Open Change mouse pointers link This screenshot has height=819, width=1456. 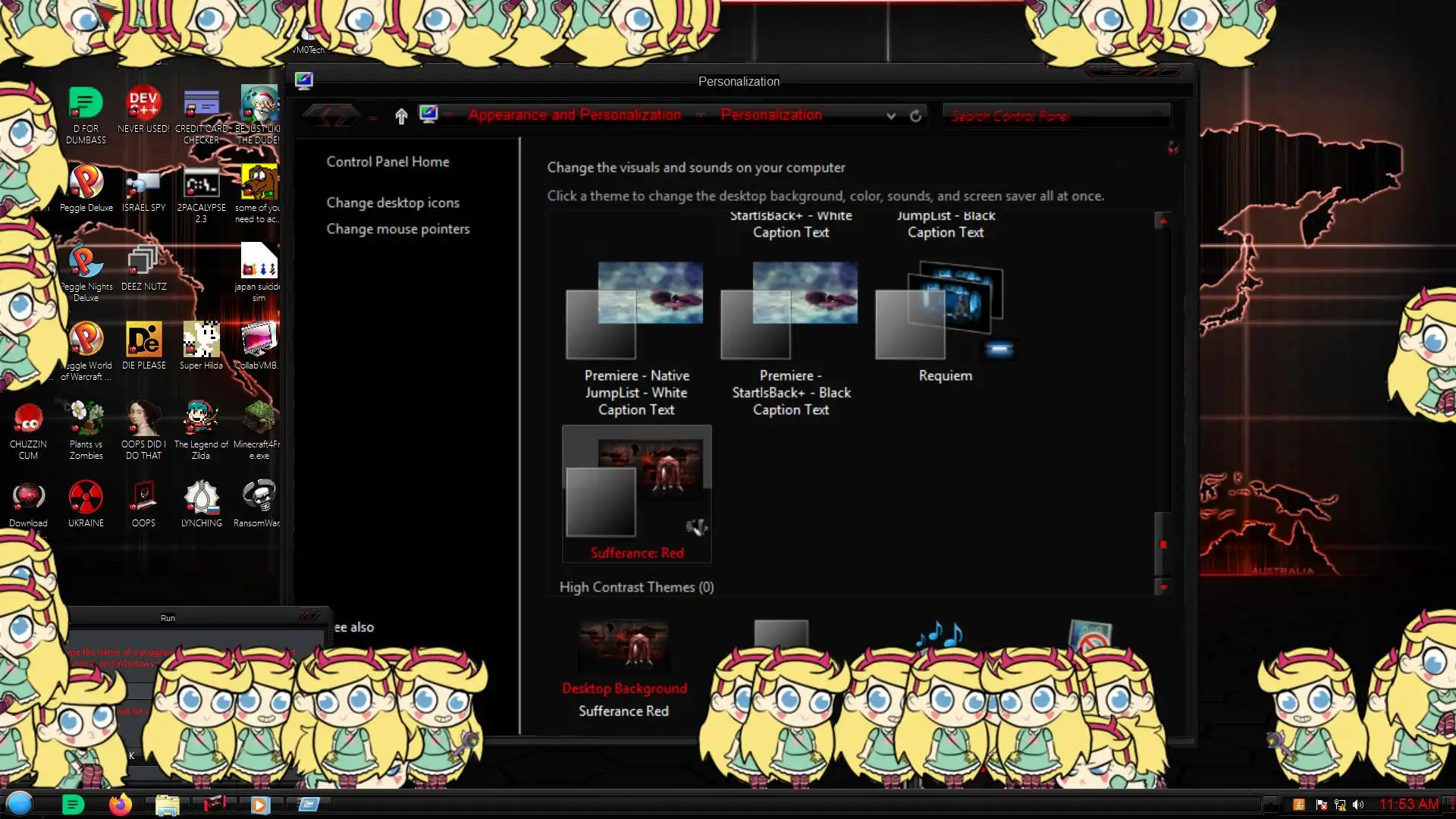tap(397, 229)
